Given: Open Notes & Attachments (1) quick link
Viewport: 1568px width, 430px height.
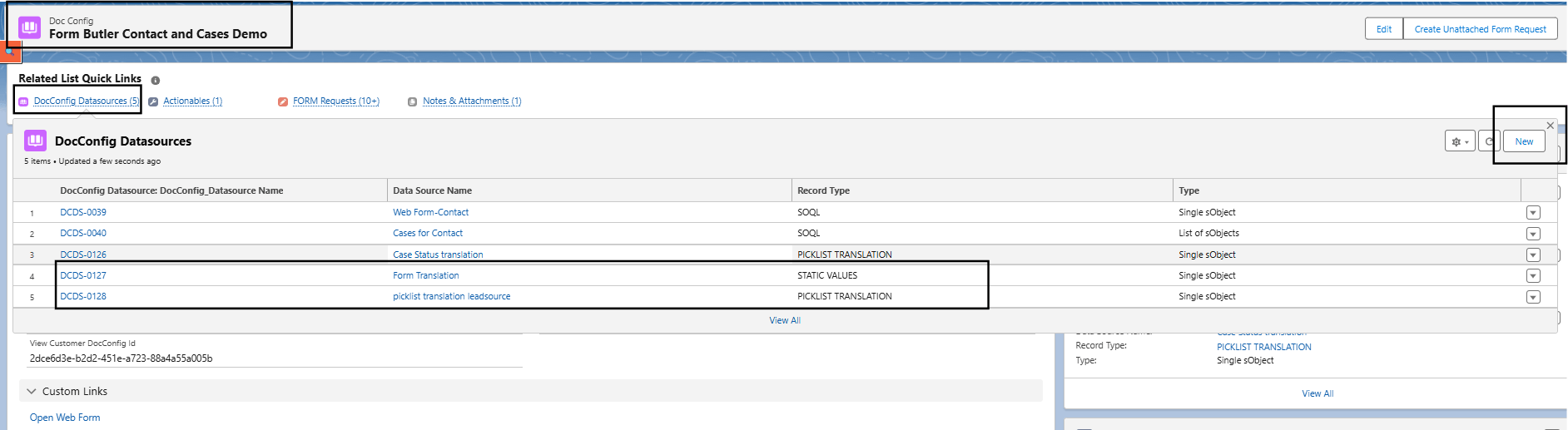Looking at the screenshot, I should coord(472,101).
